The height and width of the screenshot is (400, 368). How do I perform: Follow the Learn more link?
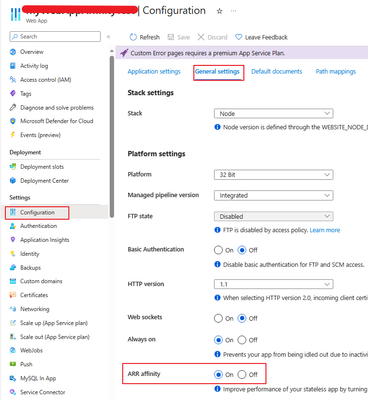click(325, 230)
